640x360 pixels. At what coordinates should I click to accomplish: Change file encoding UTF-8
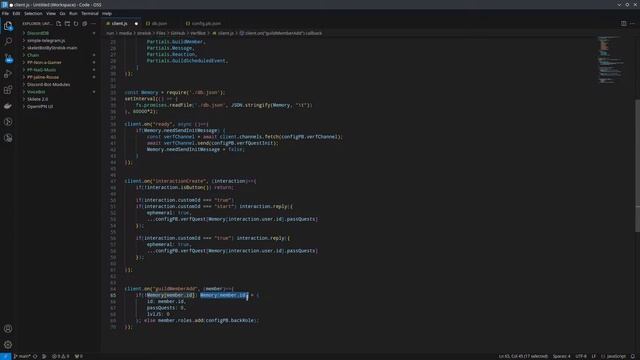(x=581, y=356)
